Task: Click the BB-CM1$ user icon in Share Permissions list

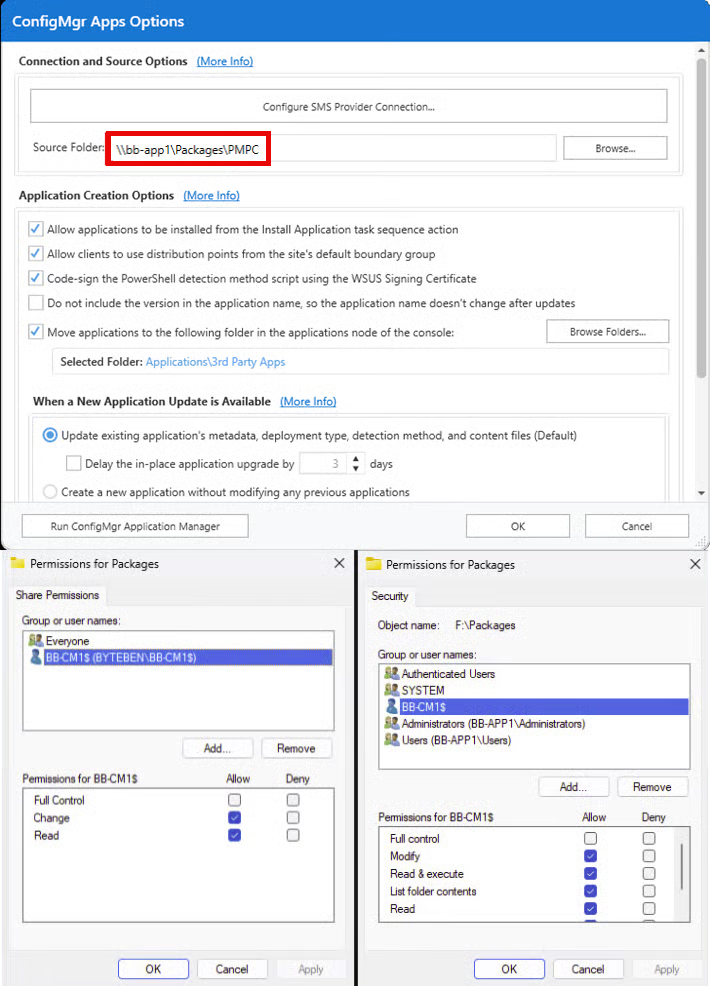Action: [x=36, y=657]
